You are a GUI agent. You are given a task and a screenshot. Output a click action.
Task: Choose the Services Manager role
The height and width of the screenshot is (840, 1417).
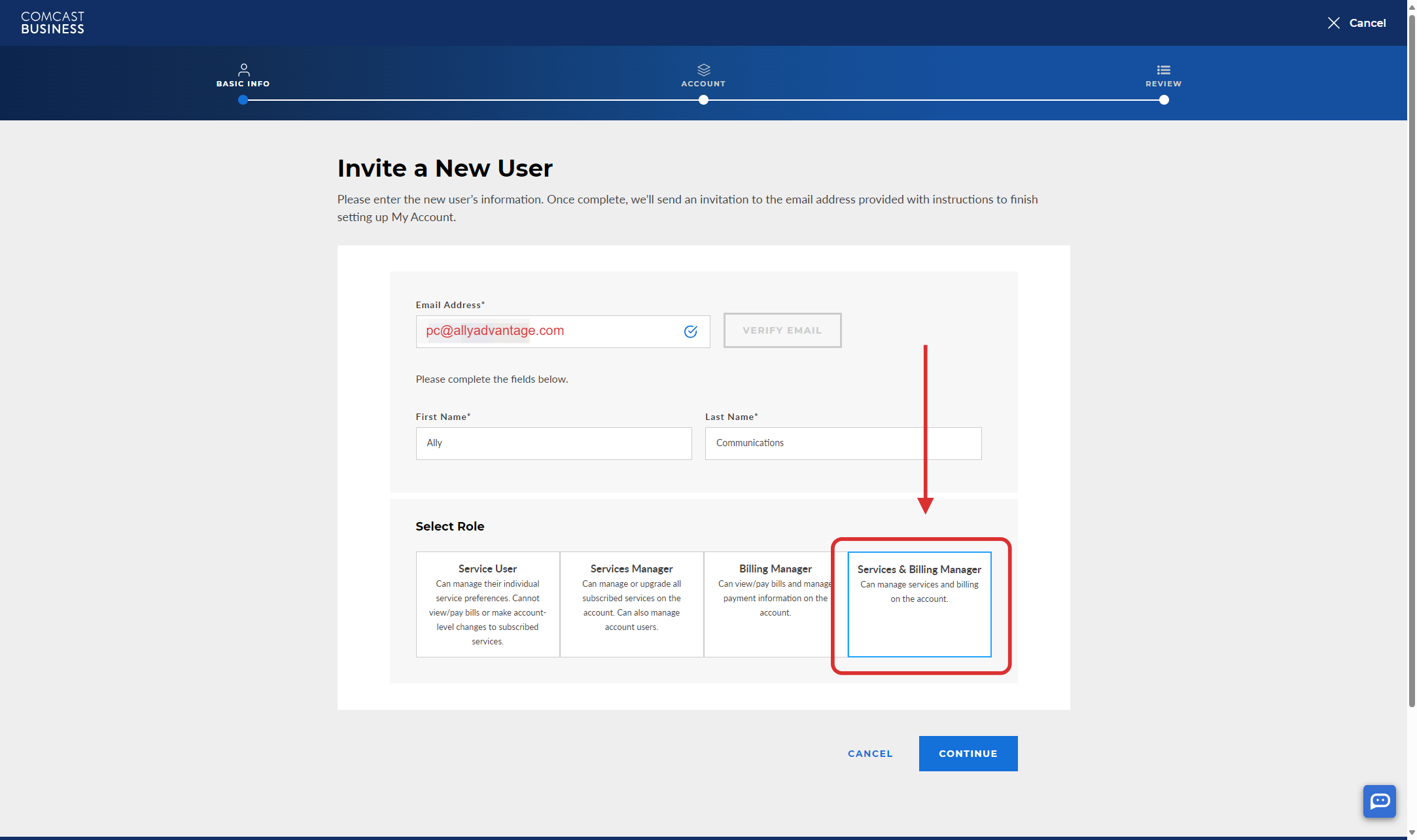[x=631, y=604]
